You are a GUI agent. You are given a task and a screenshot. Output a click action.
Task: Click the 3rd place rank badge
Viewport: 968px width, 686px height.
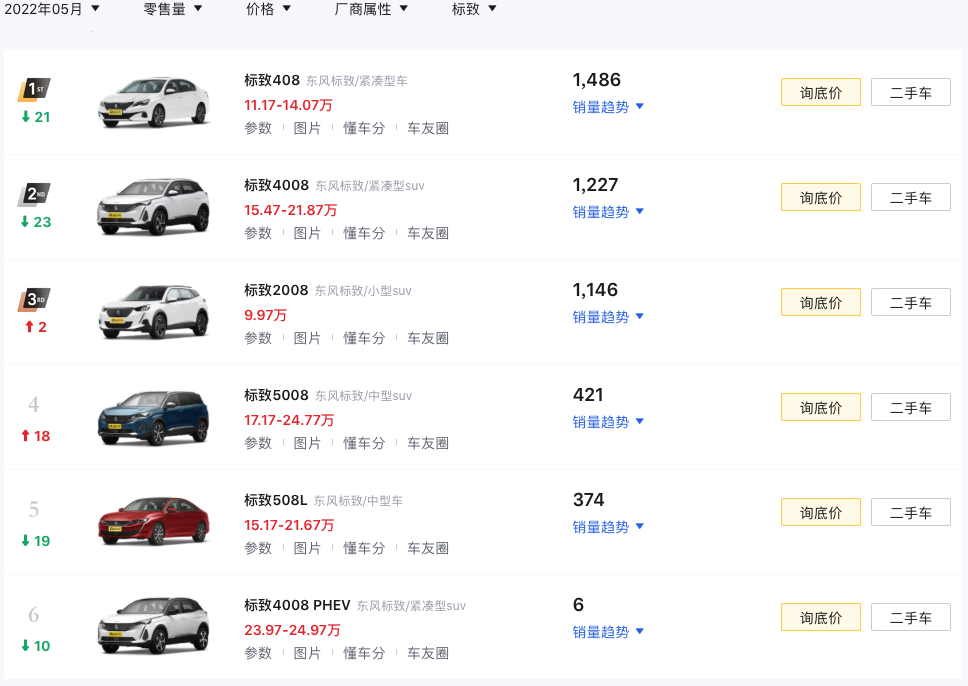[34, 300]
